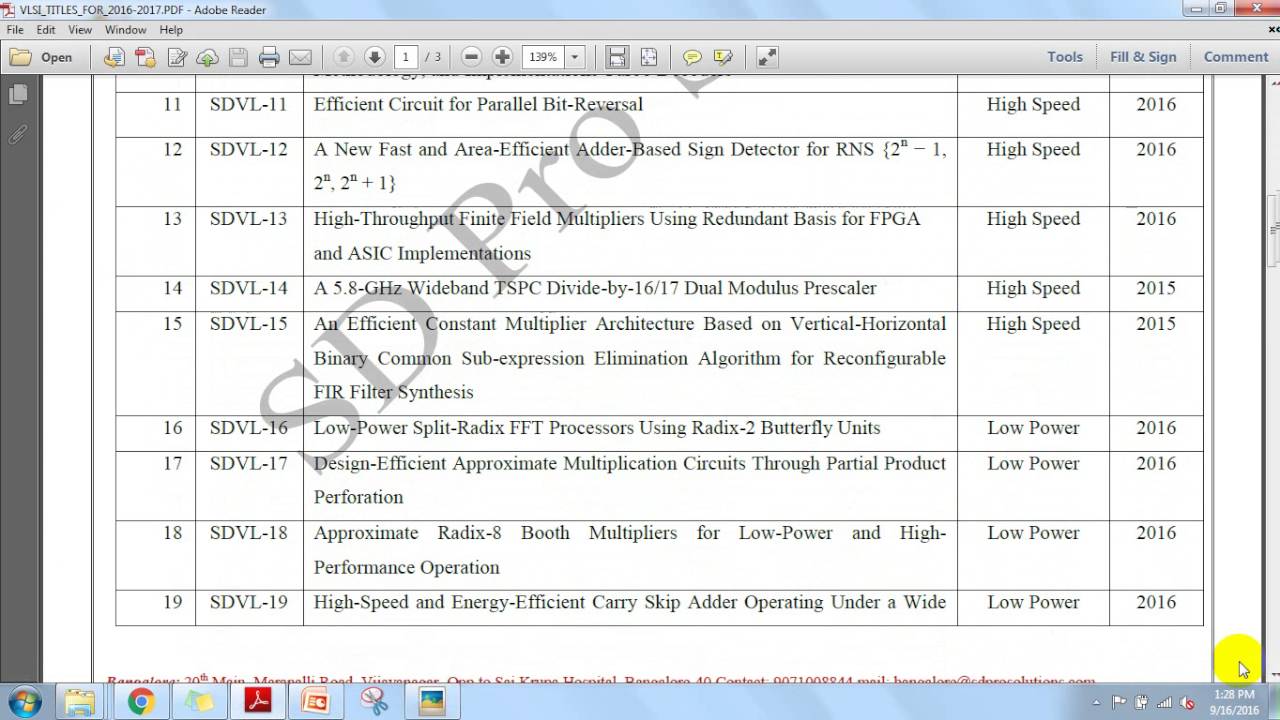Click the network signal tray icon

(x=1164, y=702)
